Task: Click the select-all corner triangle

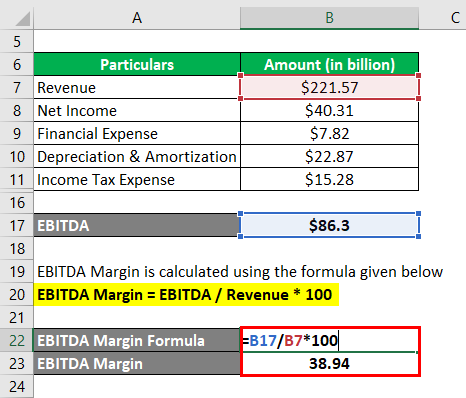Action: coord(23,19)
